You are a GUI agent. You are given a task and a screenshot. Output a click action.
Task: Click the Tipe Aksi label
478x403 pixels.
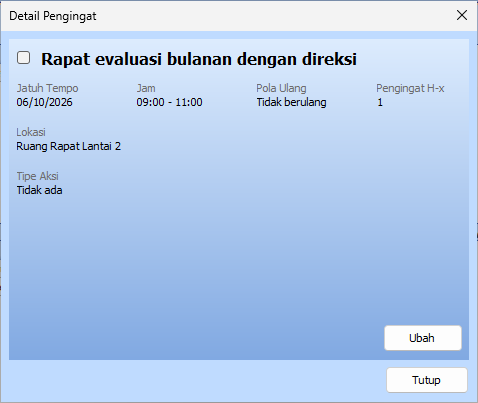(x=38, y=176)
